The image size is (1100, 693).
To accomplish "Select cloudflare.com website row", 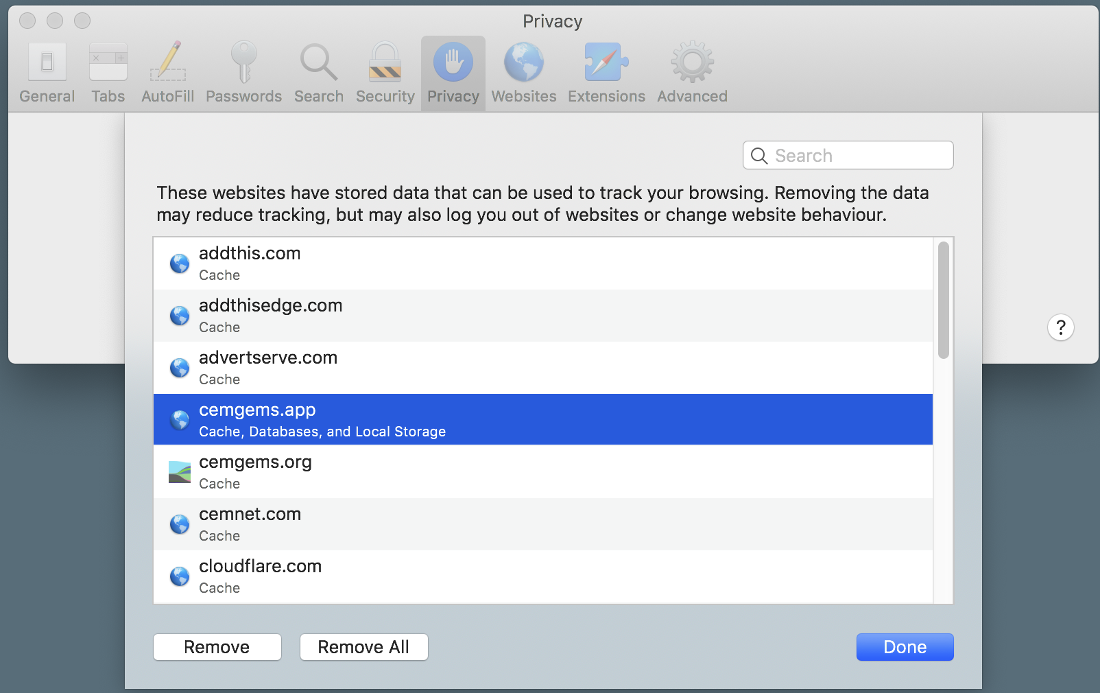I will tap(543, 576).
